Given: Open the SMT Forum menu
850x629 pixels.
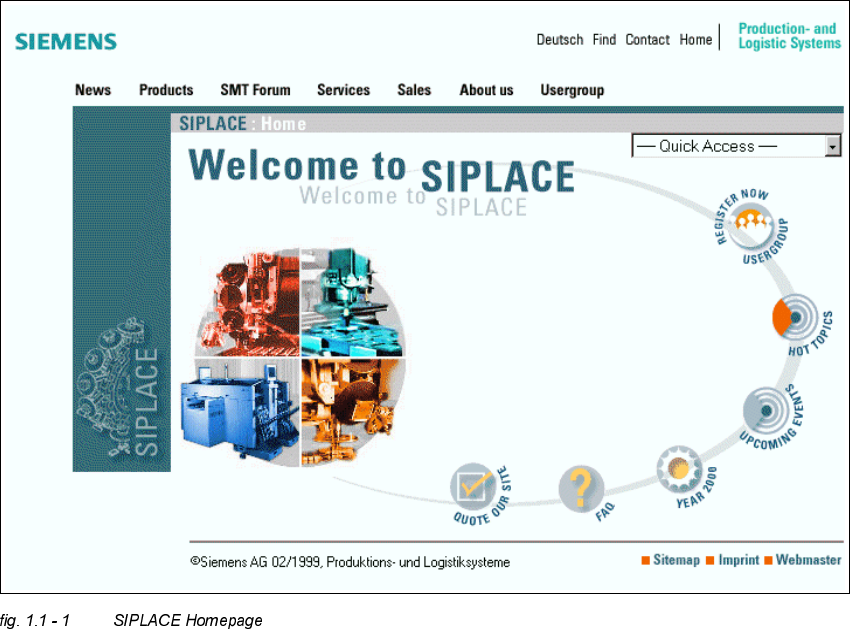Looking at the screenshot, I should click(x=255, y=90).
